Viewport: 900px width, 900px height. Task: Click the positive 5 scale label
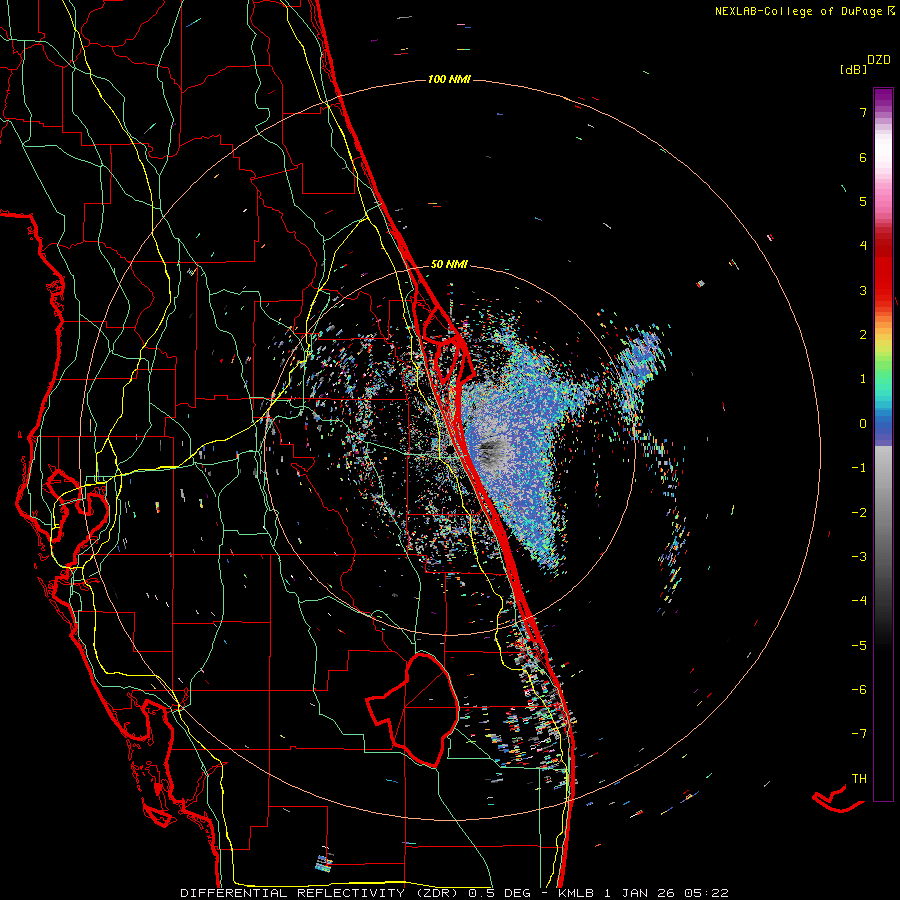click(863, 201)
